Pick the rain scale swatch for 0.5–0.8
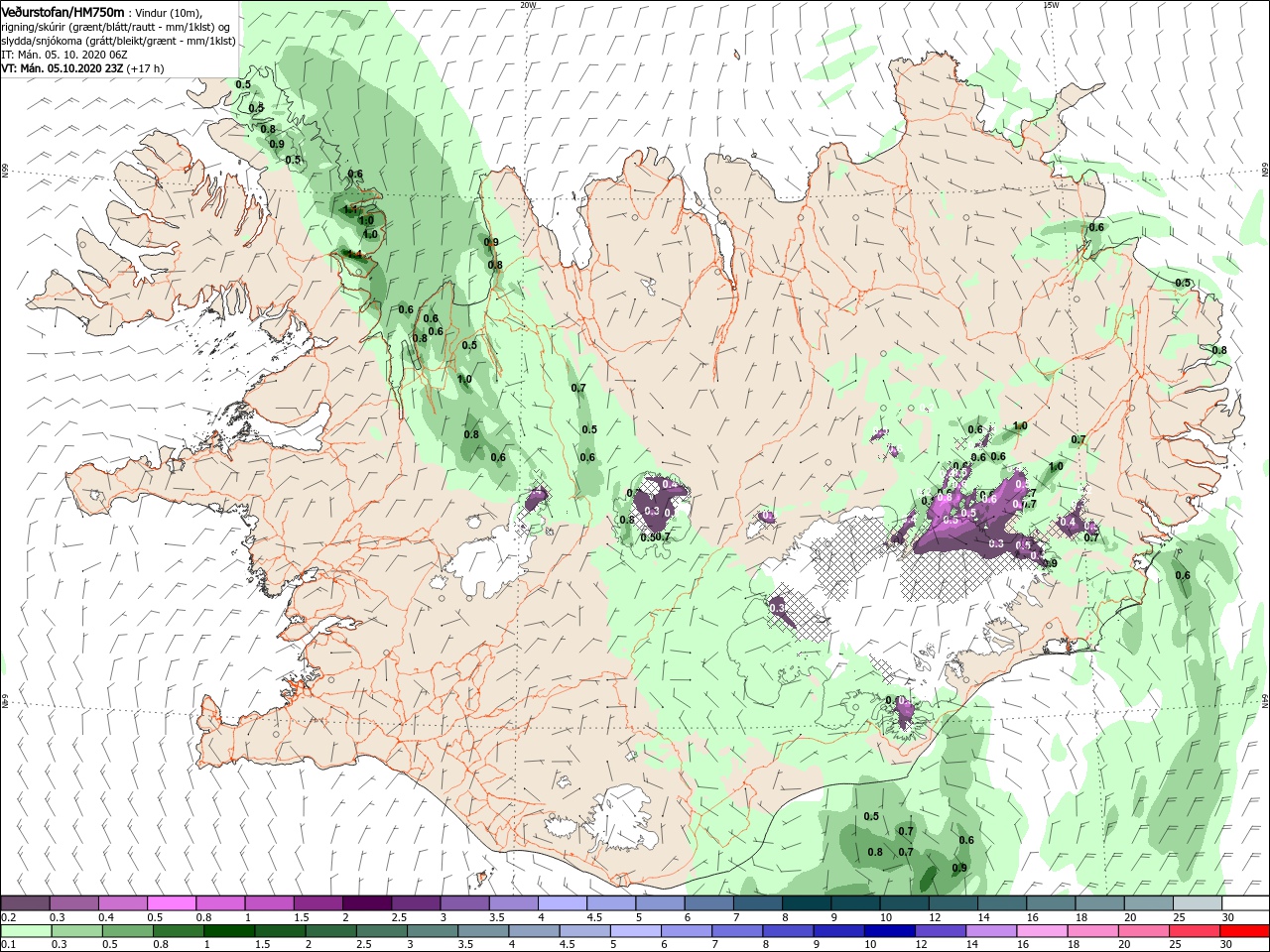This screenshot has height=952, width=1270. tap(127, 931)
